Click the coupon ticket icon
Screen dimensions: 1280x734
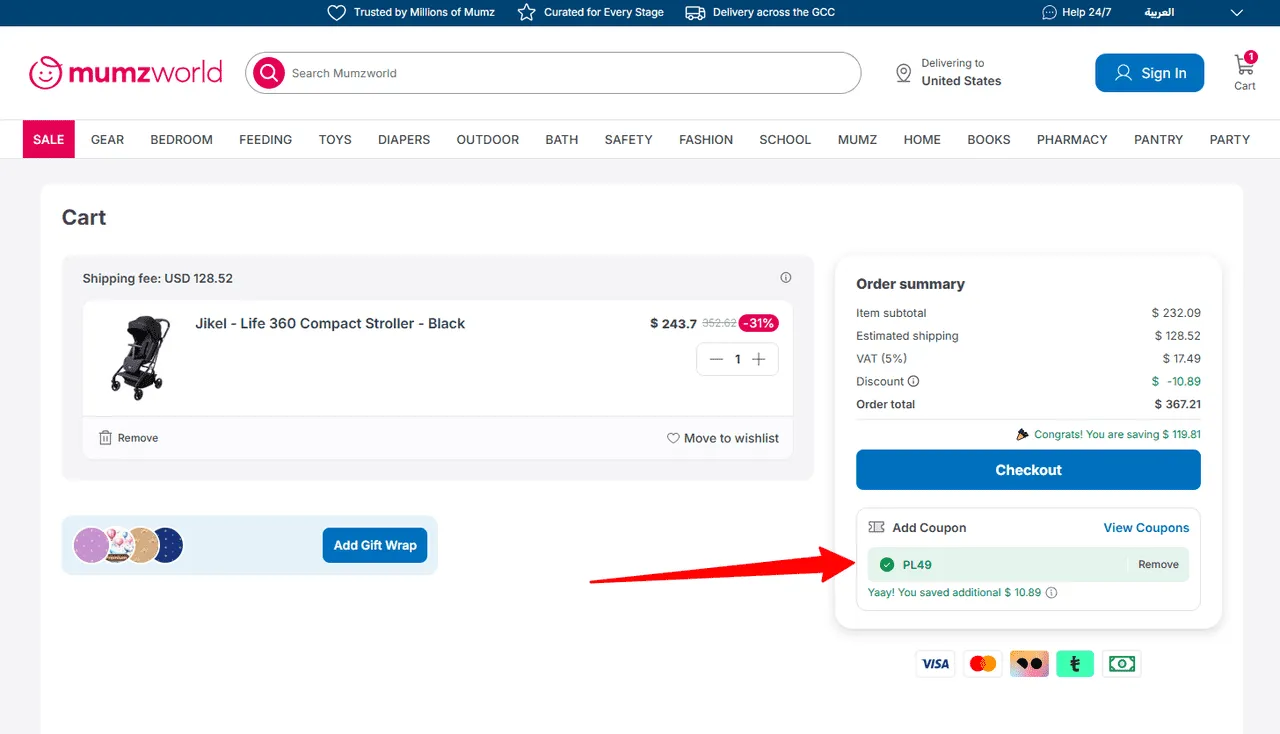pyautogui.click(x=877, y=527)
